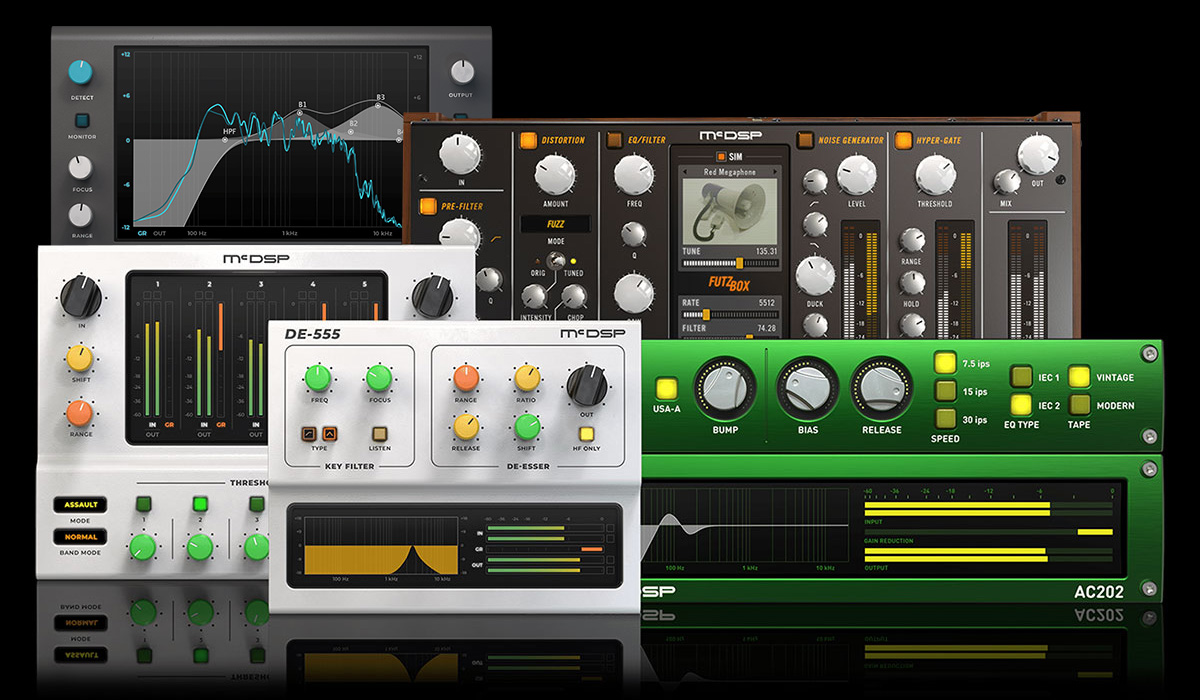Viewport: 1200px width, 700px height.
Task: Select MODERN tape type
Action: pos(1080,405)
